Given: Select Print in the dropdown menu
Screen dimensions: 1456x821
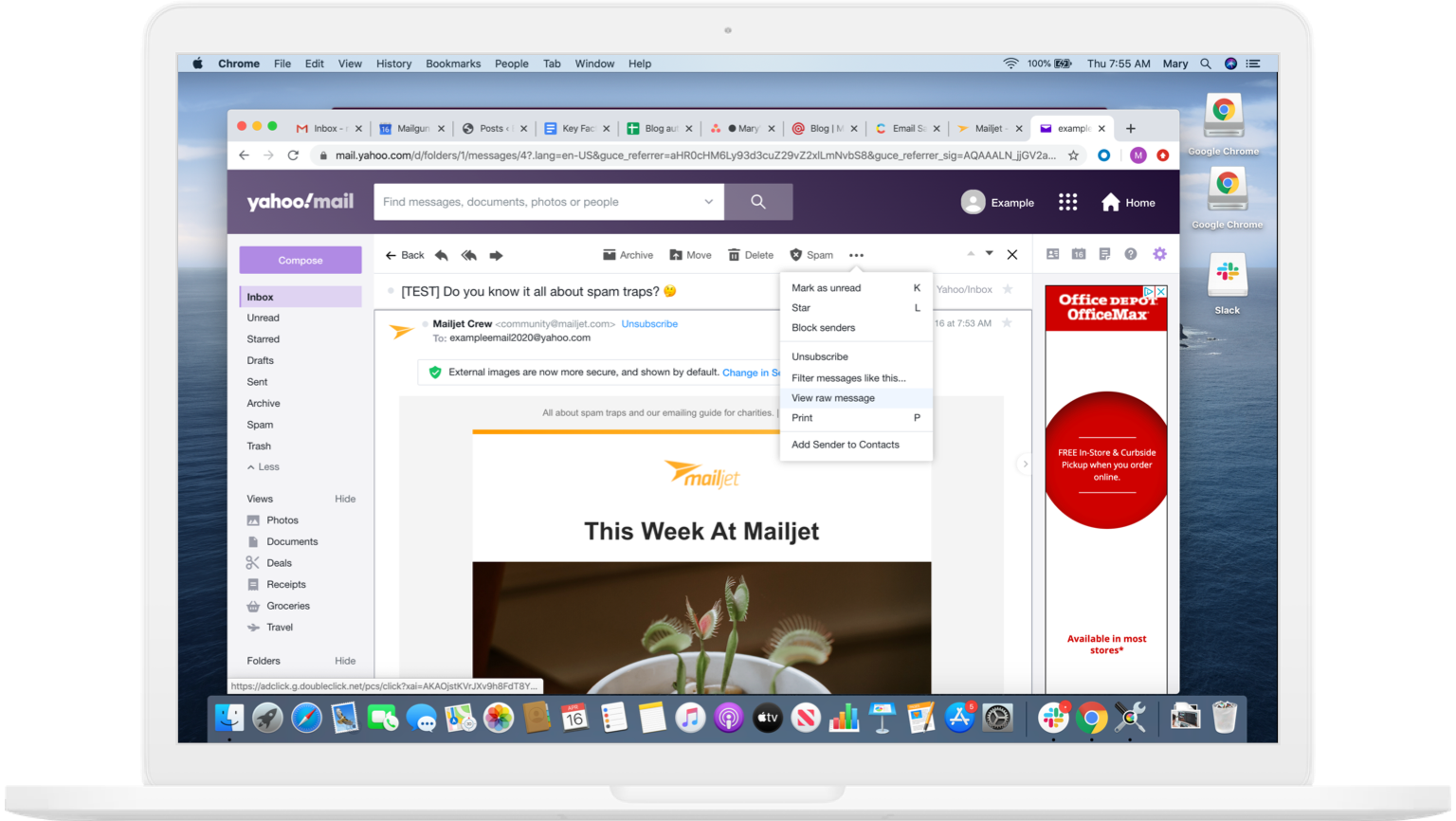Looking at the screenshot, I should [x=856, y=418].
